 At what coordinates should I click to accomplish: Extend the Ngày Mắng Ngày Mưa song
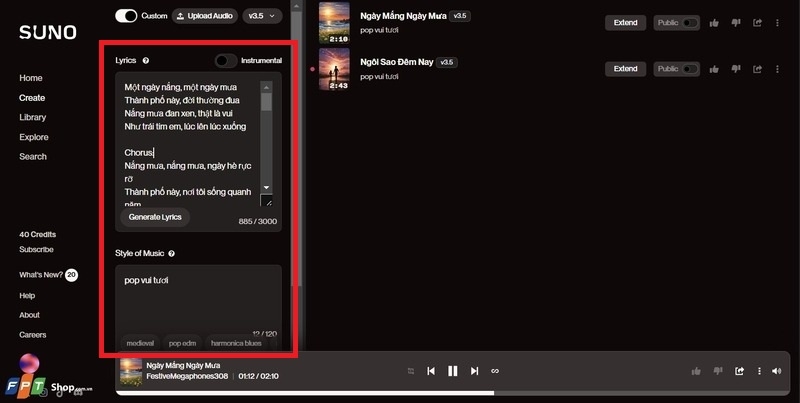pos(626,23)
